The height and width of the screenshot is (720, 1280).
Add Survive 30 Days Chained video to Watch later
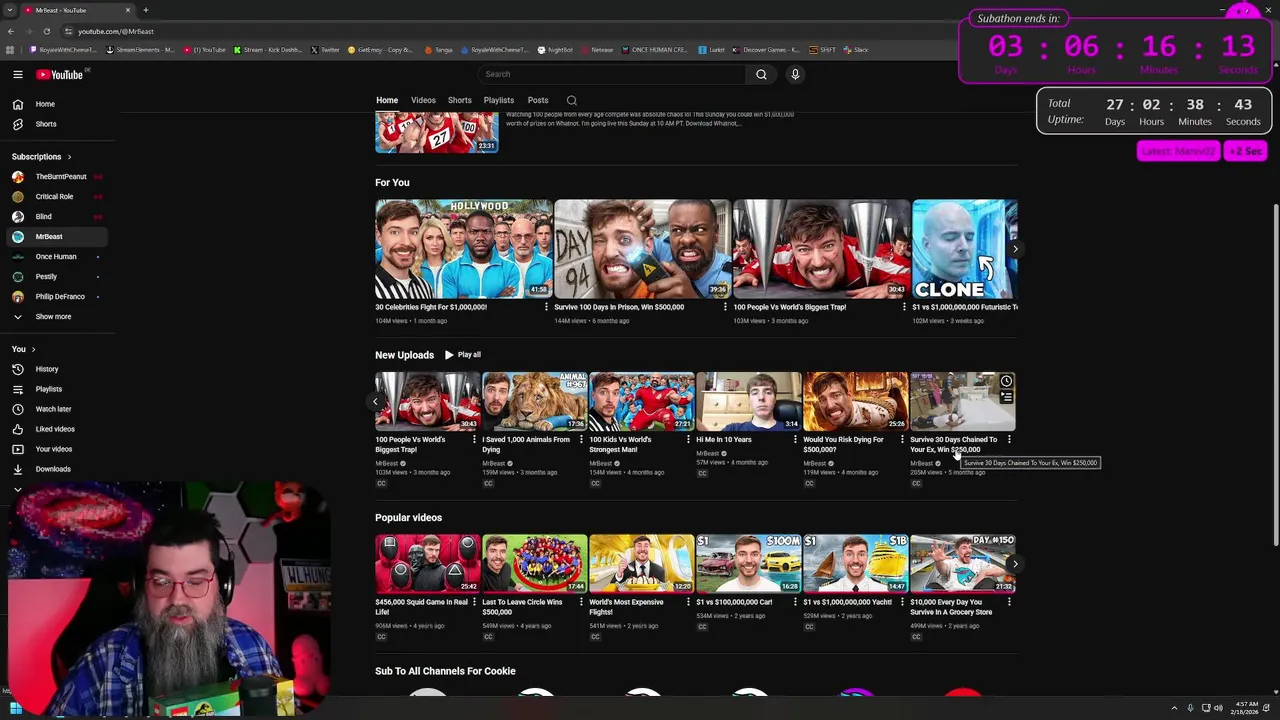pyautogui.click(x=1006, y=381)
